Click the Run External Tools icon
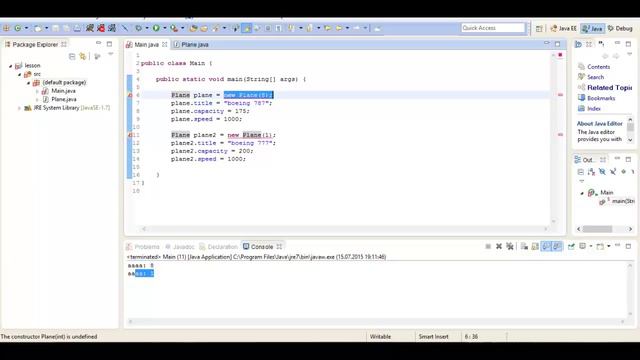Image resolution: width=640 pixels, height=360 pixels. pyautogui.click(x=174, y=28)
